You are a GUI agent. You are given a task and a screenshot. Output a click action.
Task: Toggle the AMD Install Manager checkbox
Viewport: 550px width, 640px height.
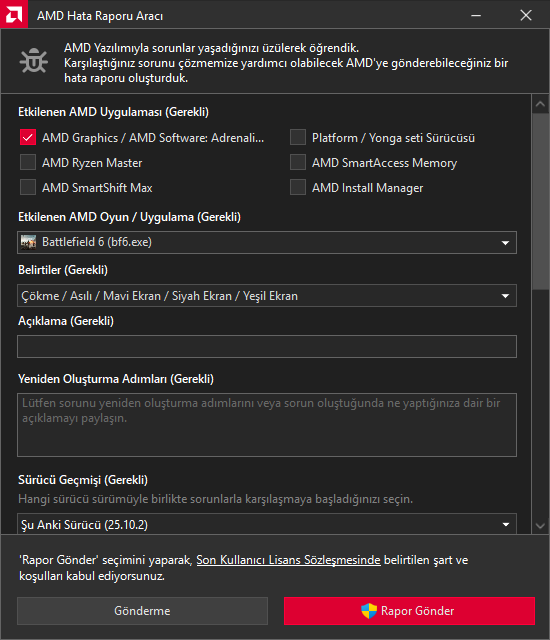pos(298,187)
